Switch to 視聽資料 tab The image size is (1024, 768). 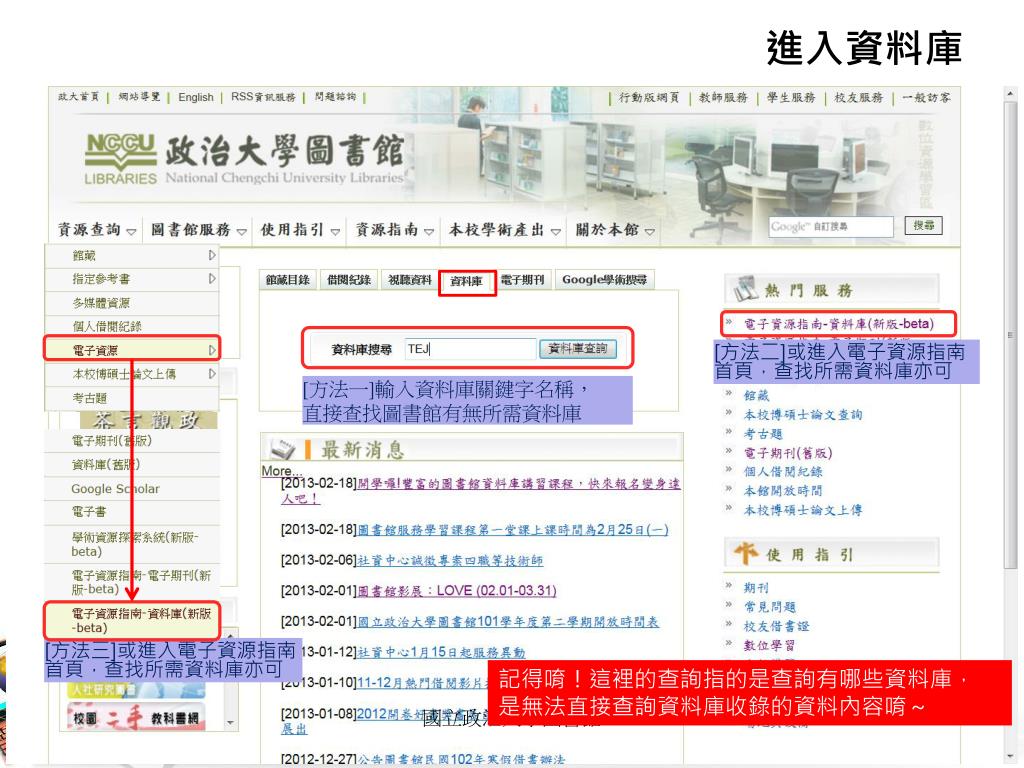click(x=409, y=280)
